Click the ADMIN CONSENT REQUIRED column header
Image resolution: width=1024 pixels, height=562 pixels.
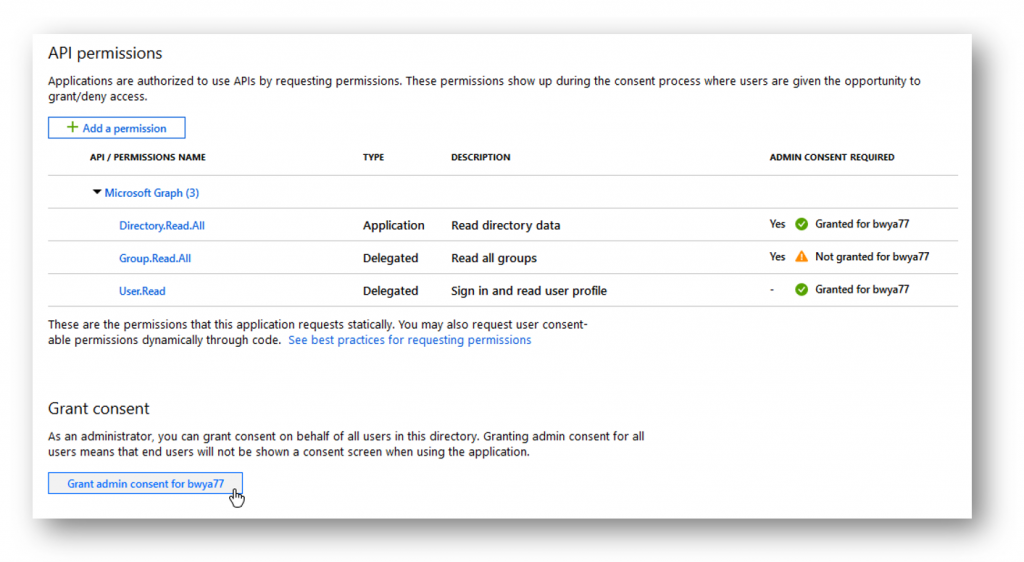(x=832, y=157)
